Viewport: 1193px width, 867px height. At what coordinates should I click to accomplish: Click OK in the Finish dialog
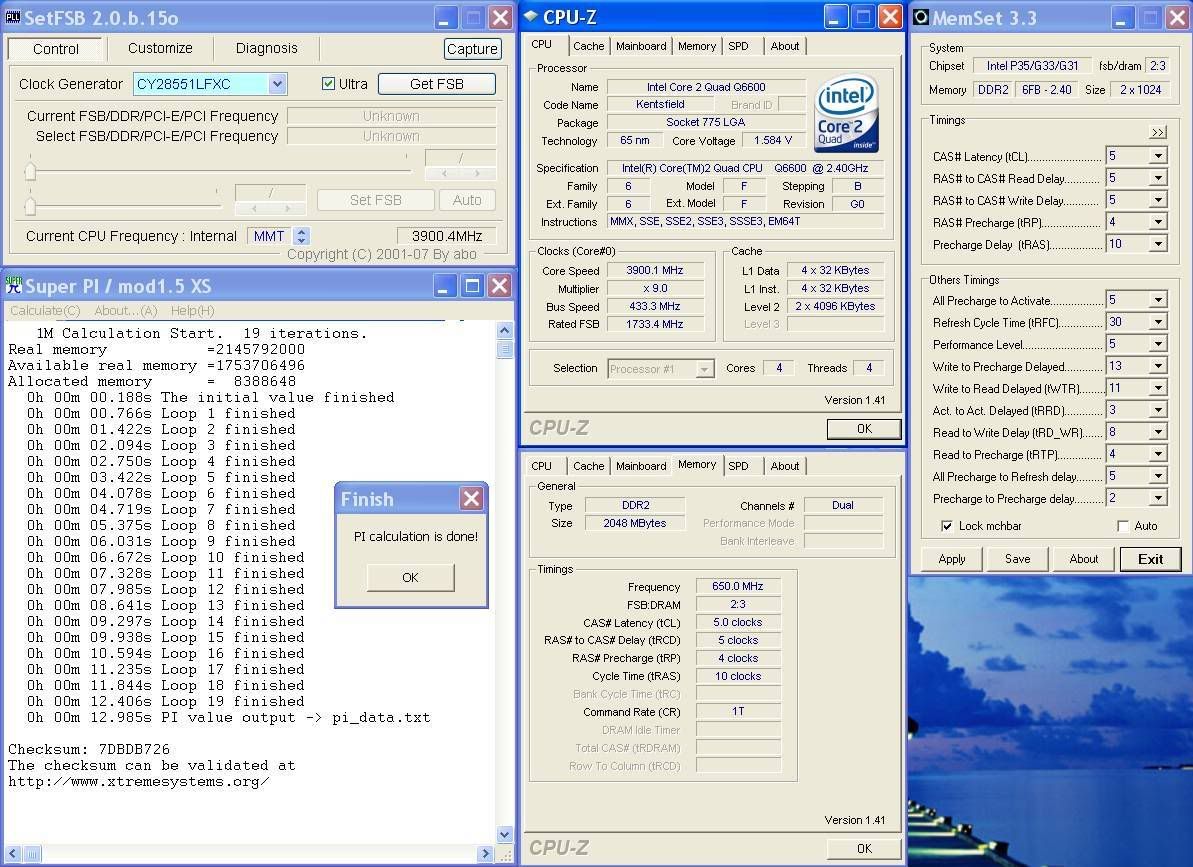(410, 577)
